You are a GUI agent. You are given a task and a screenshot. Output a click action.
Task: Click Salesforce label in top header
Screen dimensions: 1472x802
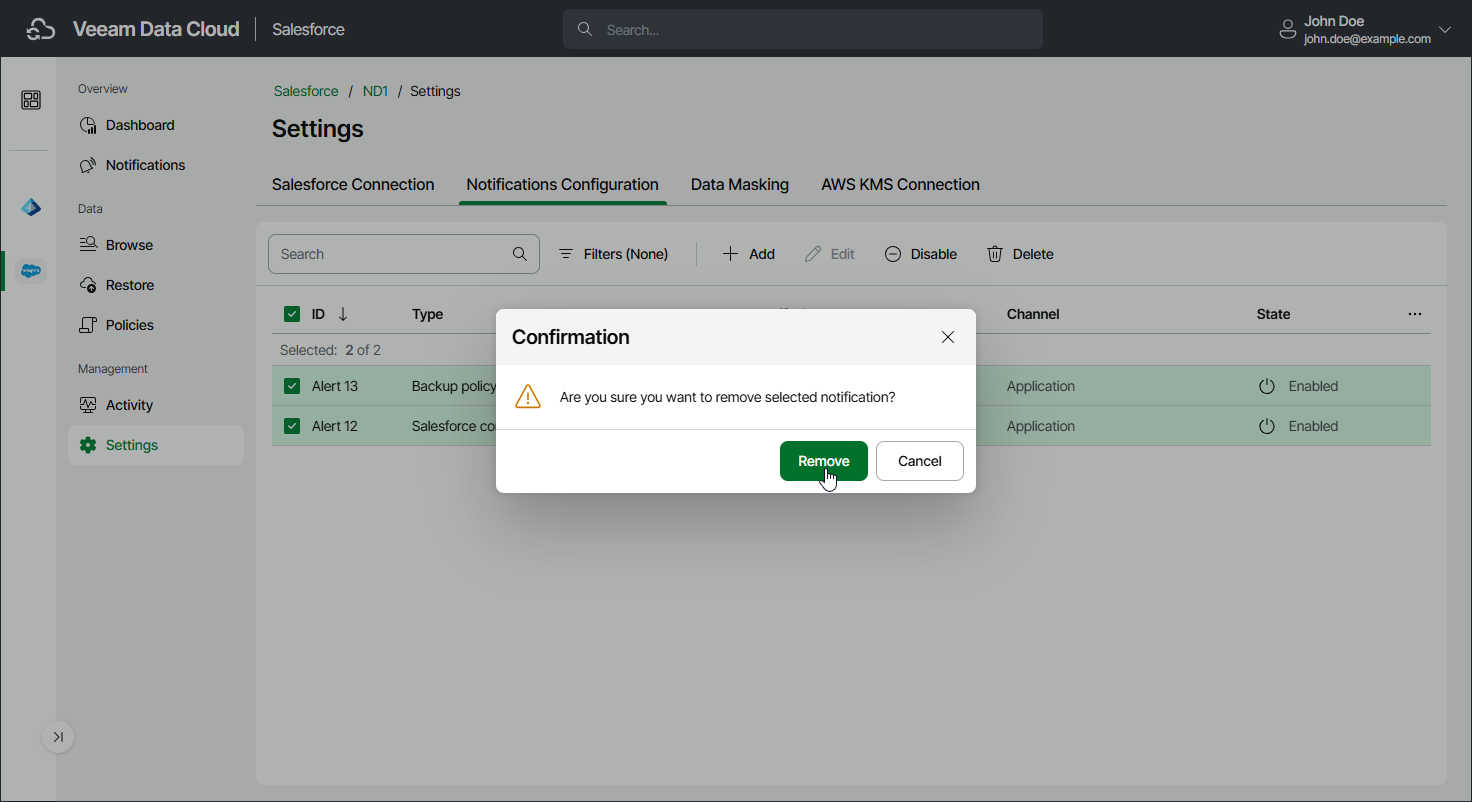308,30
